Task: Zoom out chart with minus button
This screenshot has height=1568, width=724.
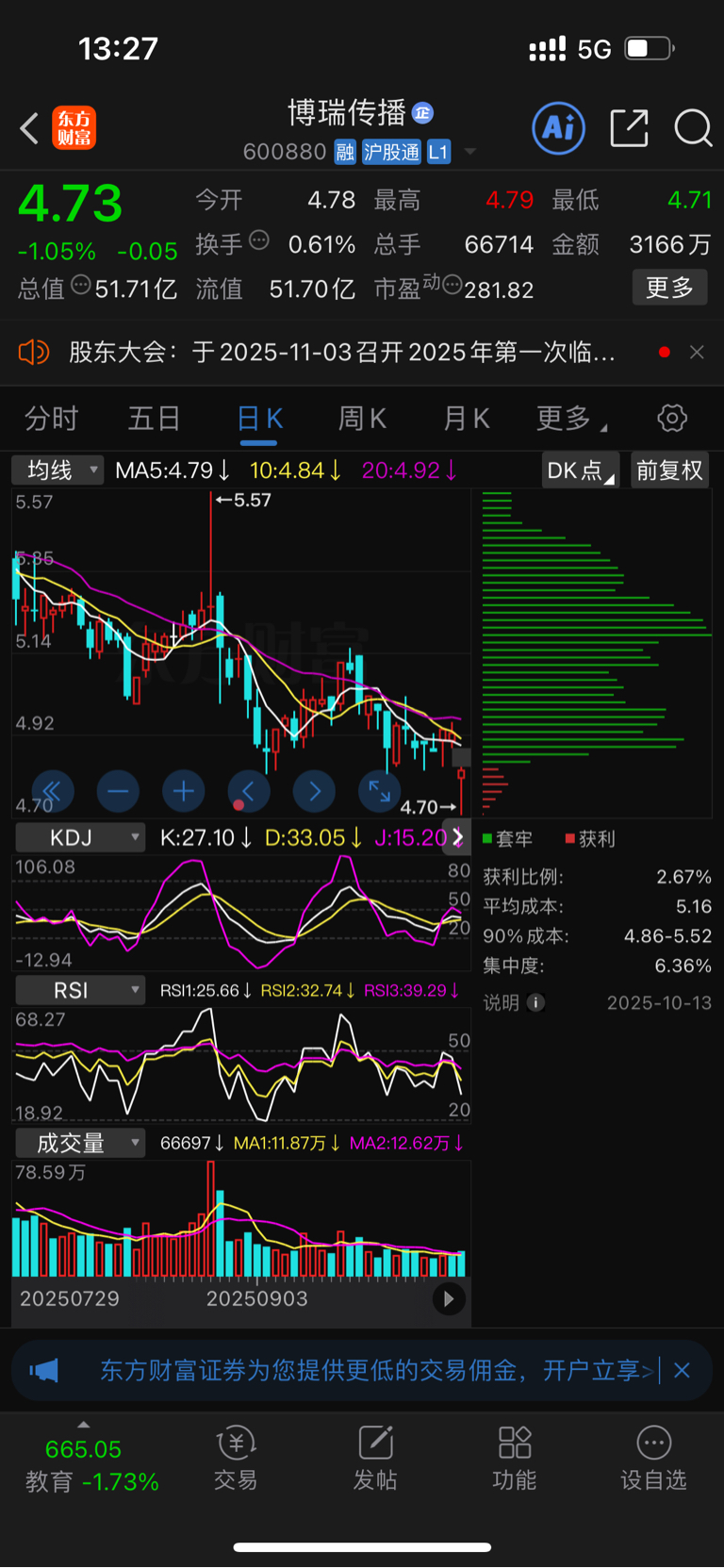Action: pyautogui.click(x=118, y=791)
